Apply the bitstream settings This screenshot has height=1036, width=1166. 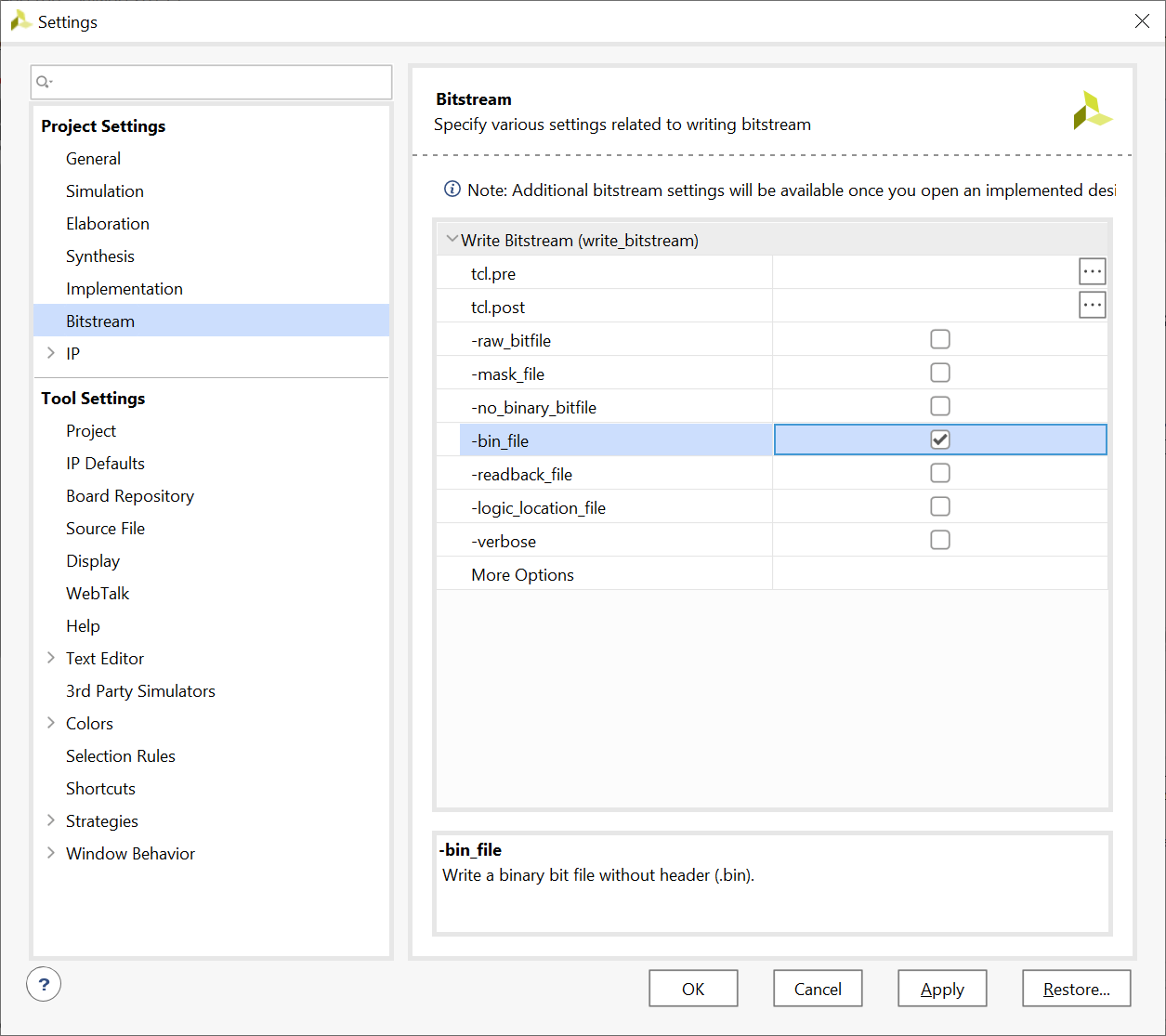(942, 989)
